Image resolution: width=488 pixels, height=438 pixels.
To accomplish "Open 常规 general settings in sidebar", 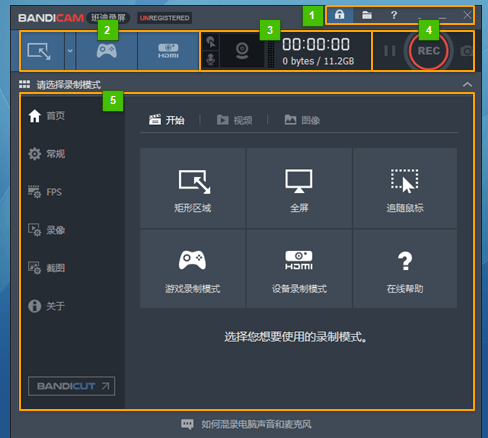I will tap(47, 154).
